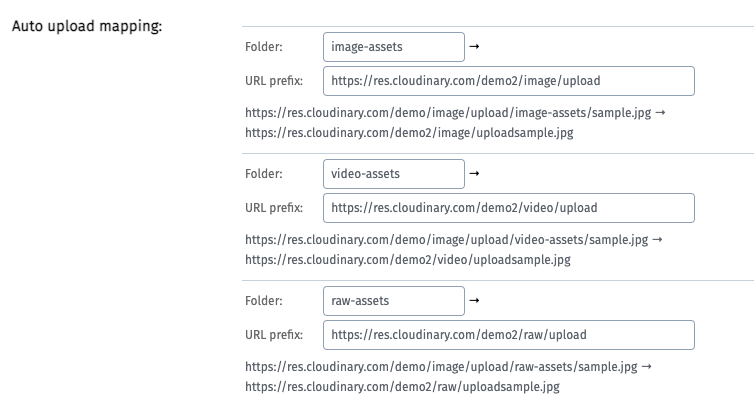754x411 pixels.
Task: Focus the image-assets folder input field
Action: coord(394,47)
